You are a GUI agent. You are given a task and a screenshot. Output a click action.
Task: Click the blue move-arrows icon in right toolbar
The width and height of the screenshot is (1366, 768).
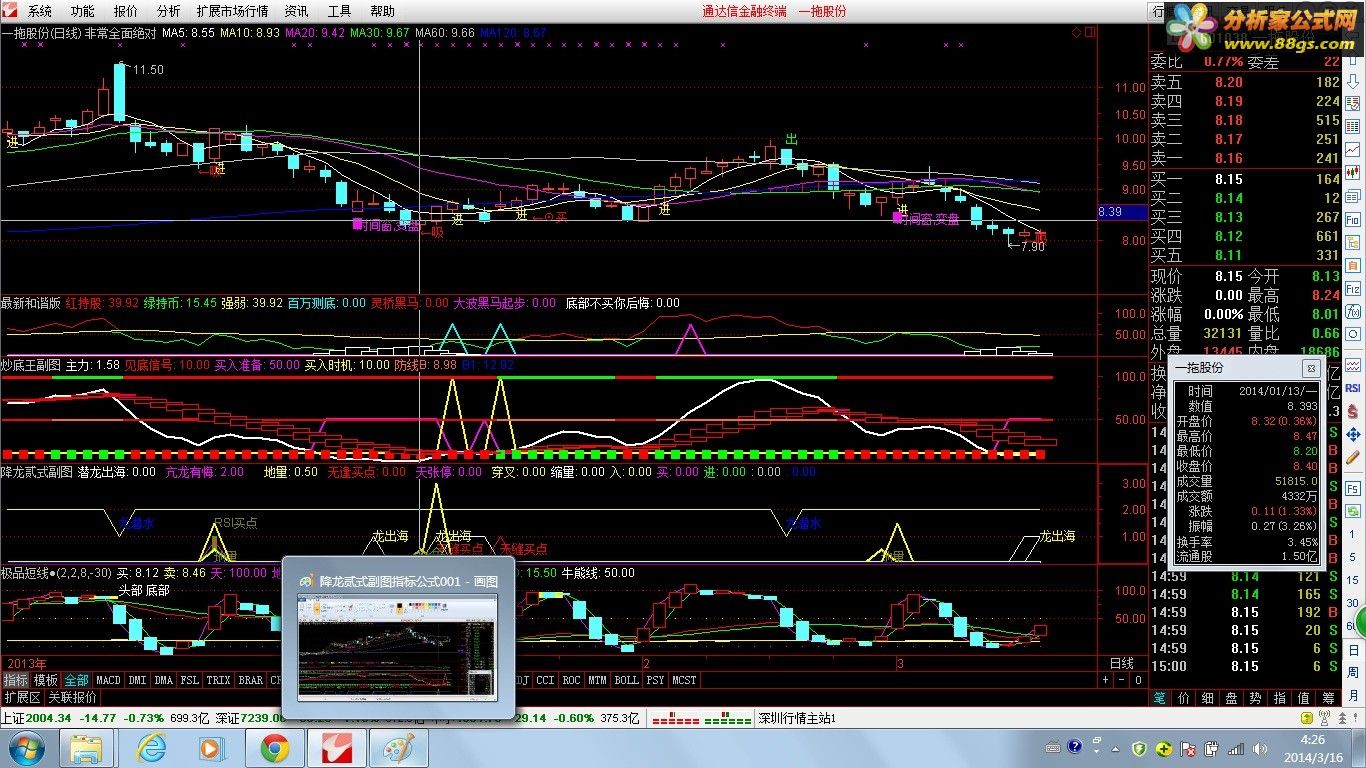(x=1353, y=434)
